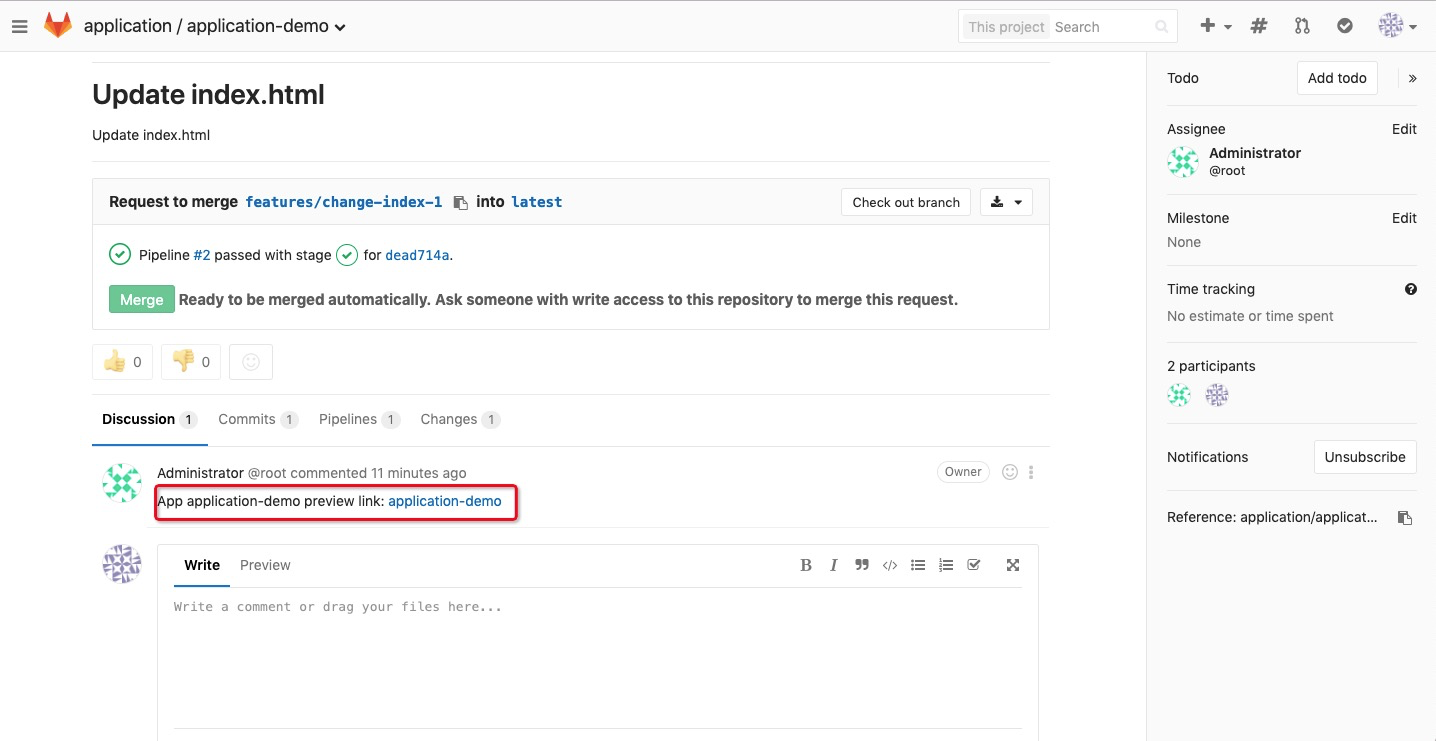This screenshot has width=1436, height=741.
Task: Click into the comment text area
Action: (x=598, y=657)
